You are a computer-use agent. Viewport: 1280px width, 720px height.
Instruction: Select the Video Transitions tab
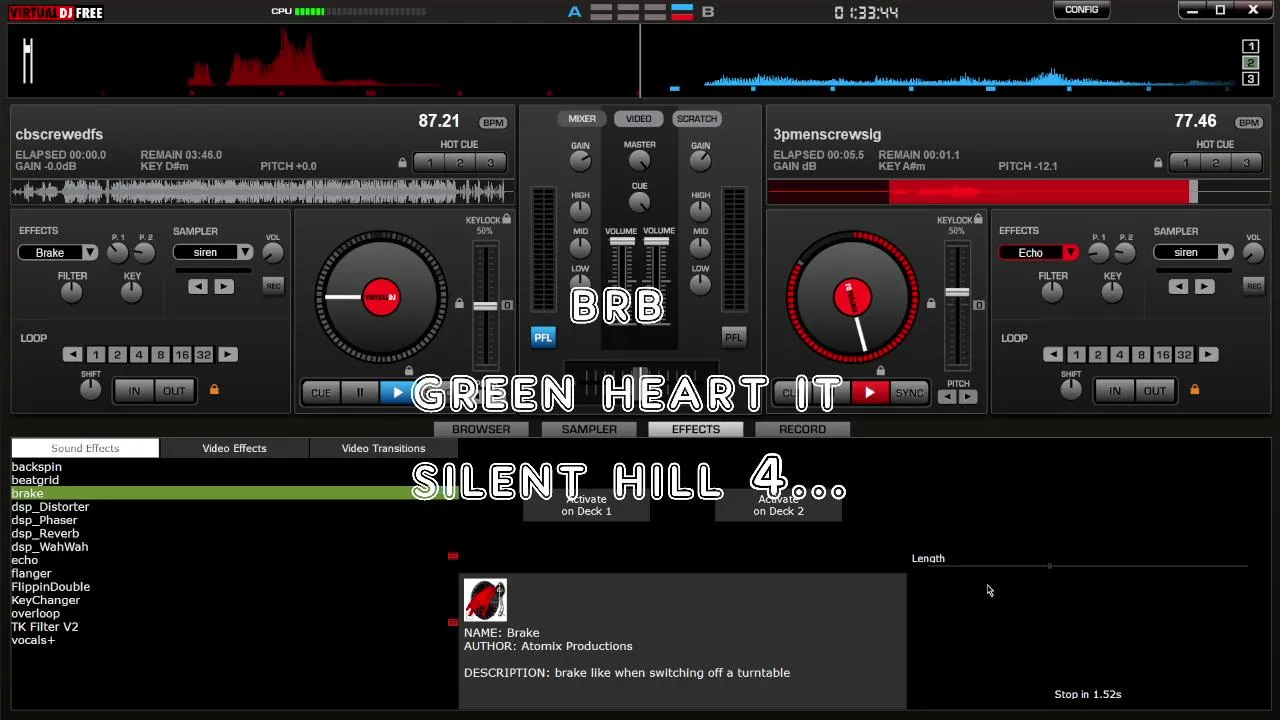click(383, 448)
